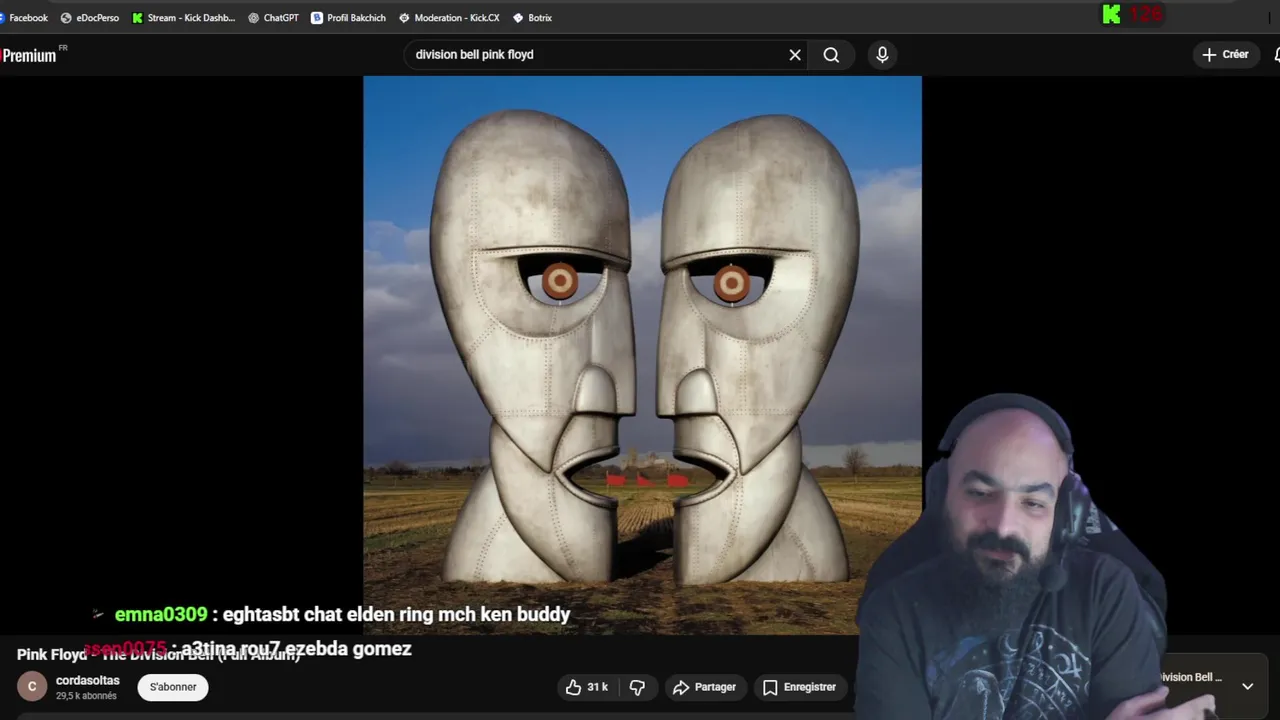Click the Partager share button
Image resolution: width=1280 pixels, height=720 pixels.
tap(705, 687)
